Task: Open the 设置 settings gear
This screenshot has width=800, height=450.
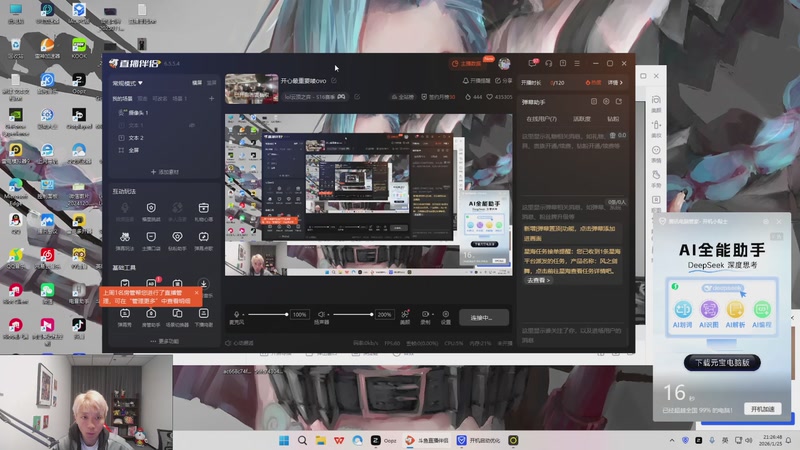Action: click(445, 316)
